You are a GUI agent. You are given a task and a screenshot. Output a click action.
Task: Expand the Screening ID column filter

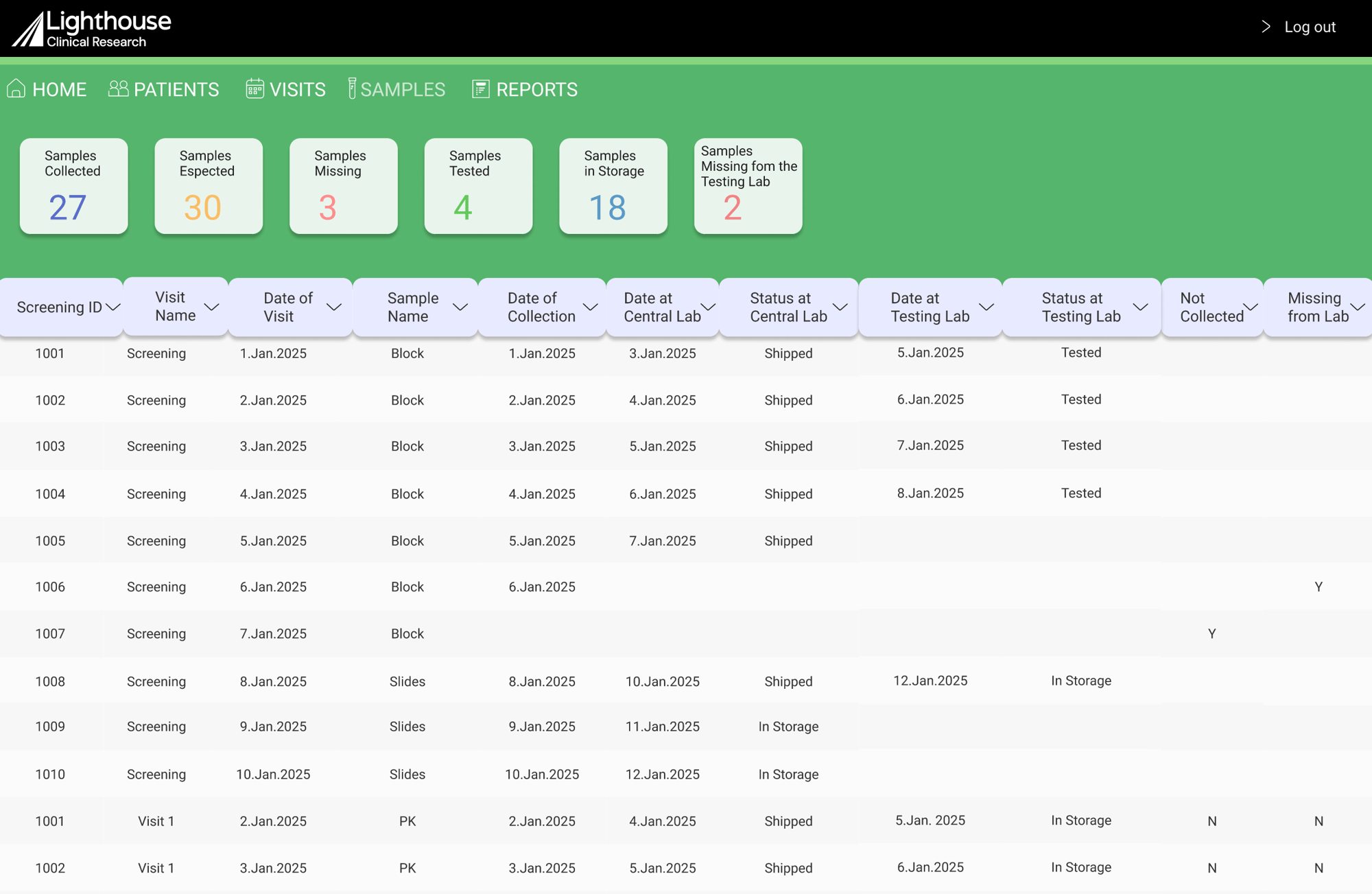(114, 307)
